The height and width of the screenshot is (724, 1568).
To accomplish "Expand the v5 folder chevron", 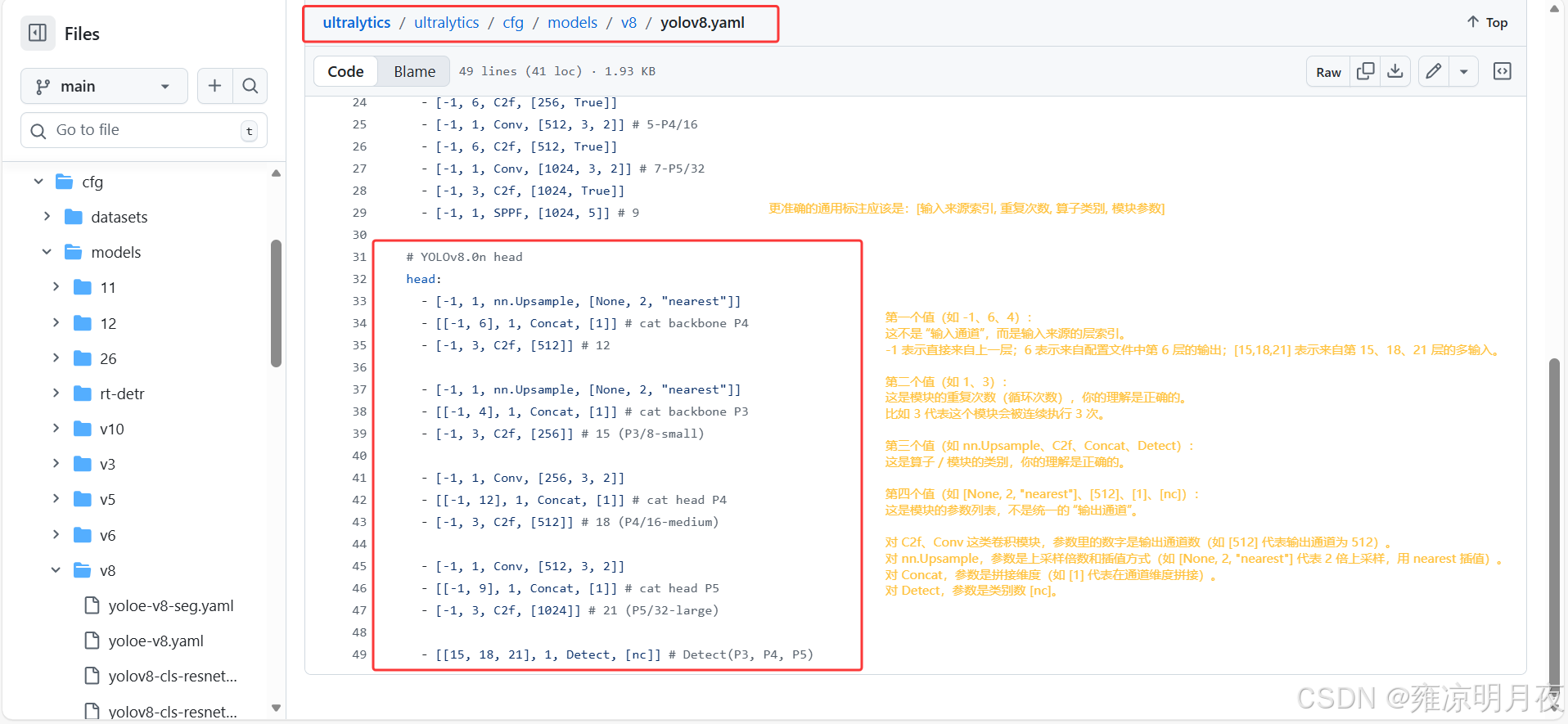I will pyautogui.click(x=56, y=499).
